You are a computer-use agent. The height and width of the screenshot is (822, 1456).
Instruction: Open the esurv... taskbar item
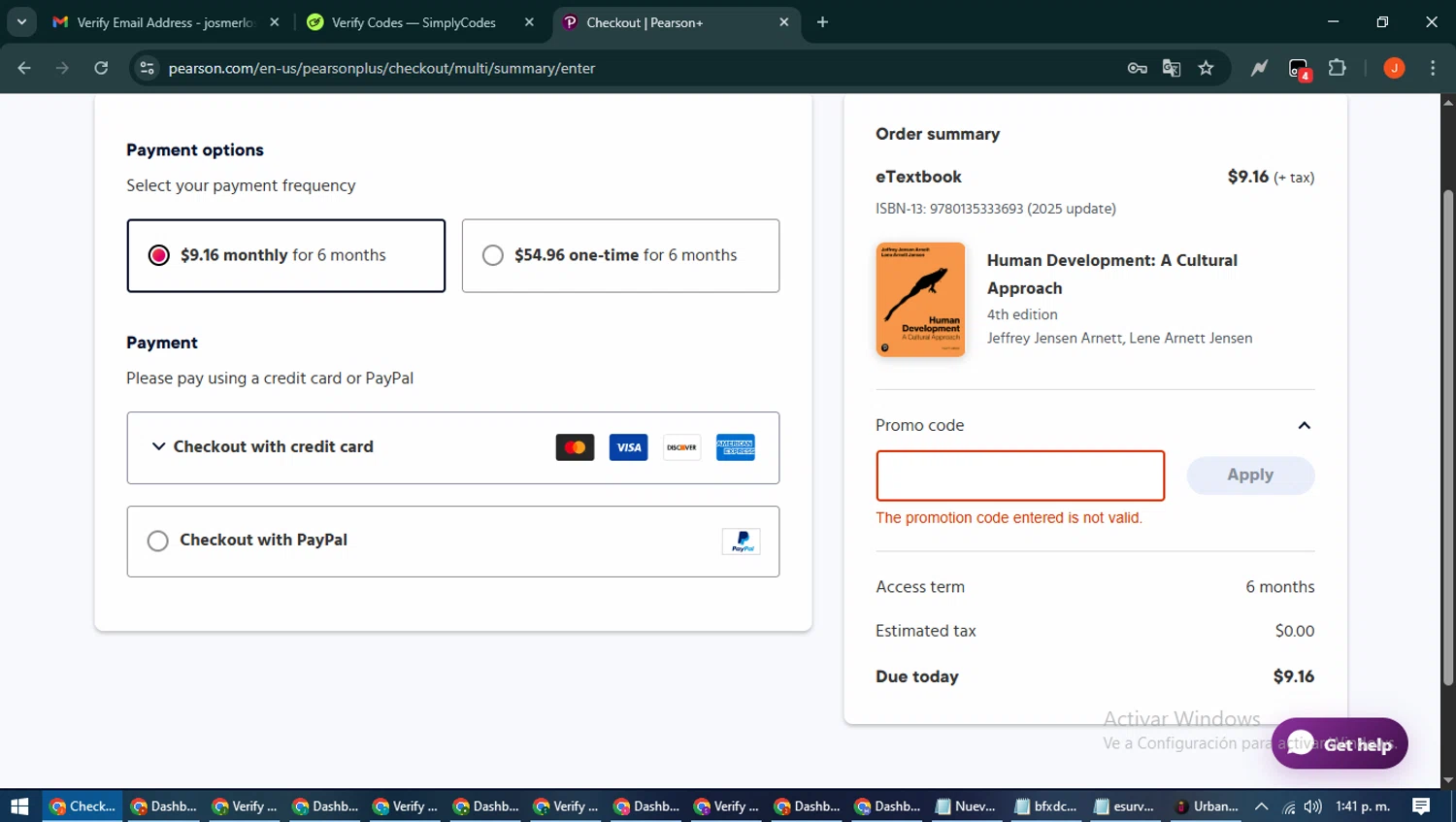point(1124,806)
